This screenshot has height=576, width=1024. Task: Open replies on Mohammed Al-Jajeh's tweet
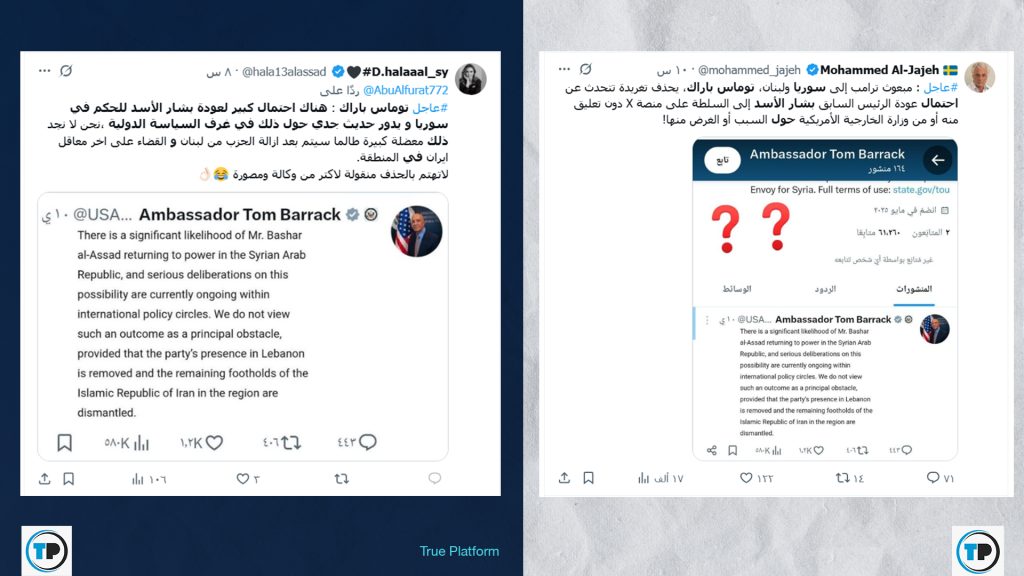pyautogui.click(x=933, y=478)
